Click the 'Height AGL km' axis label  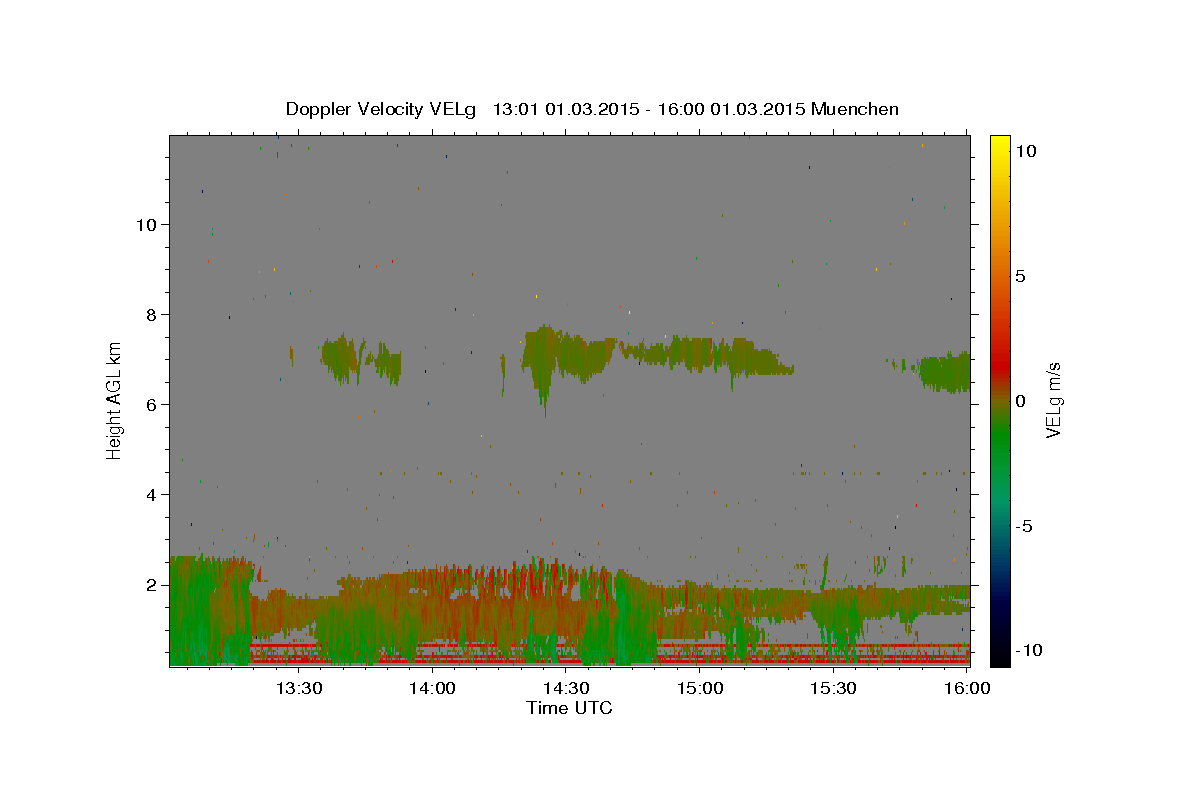tap(115, 400)
